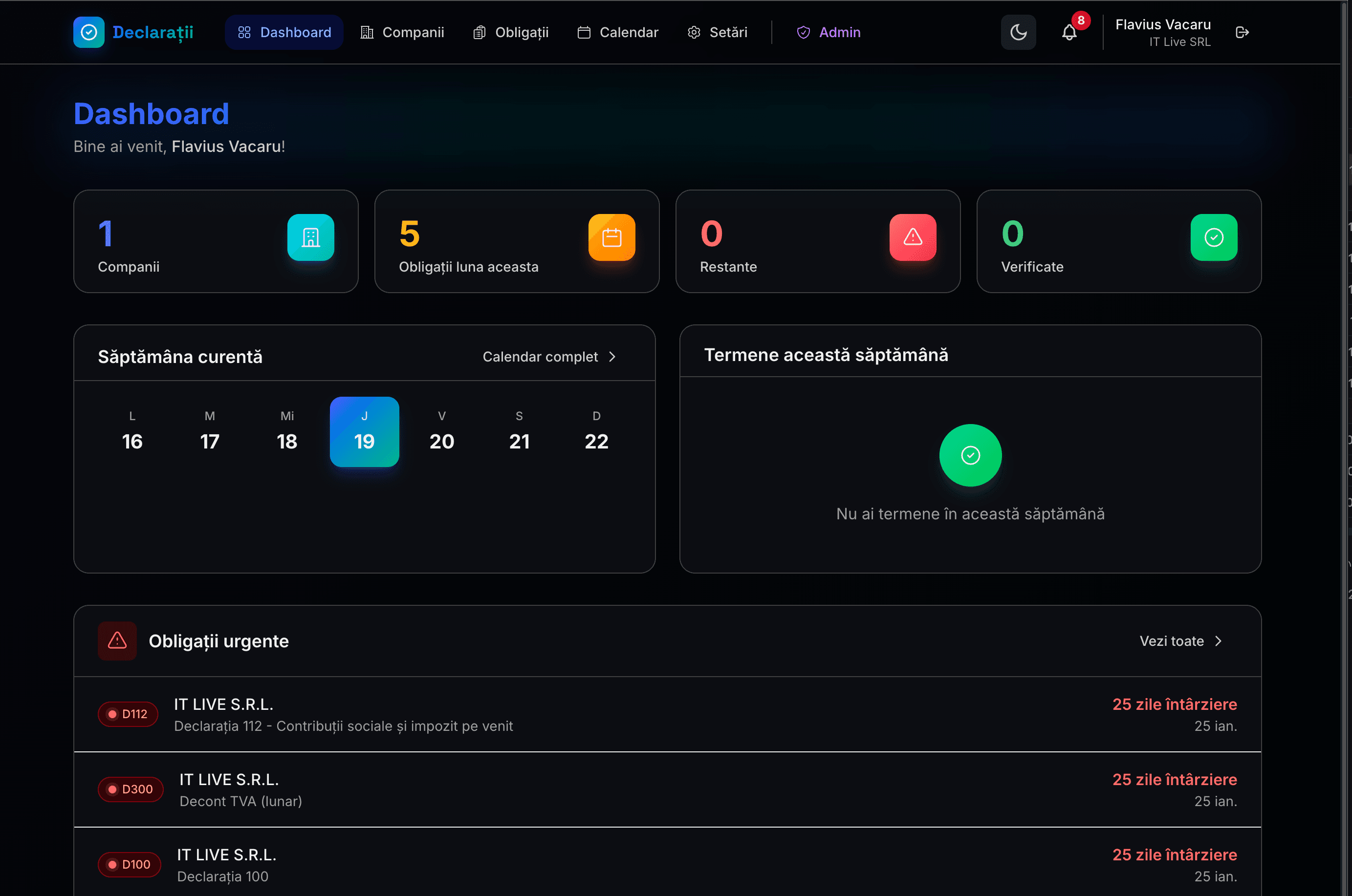The height and width of the screenshot is (896, 1352).
Task: Open the Admin section
Action: tap(829, 32)
